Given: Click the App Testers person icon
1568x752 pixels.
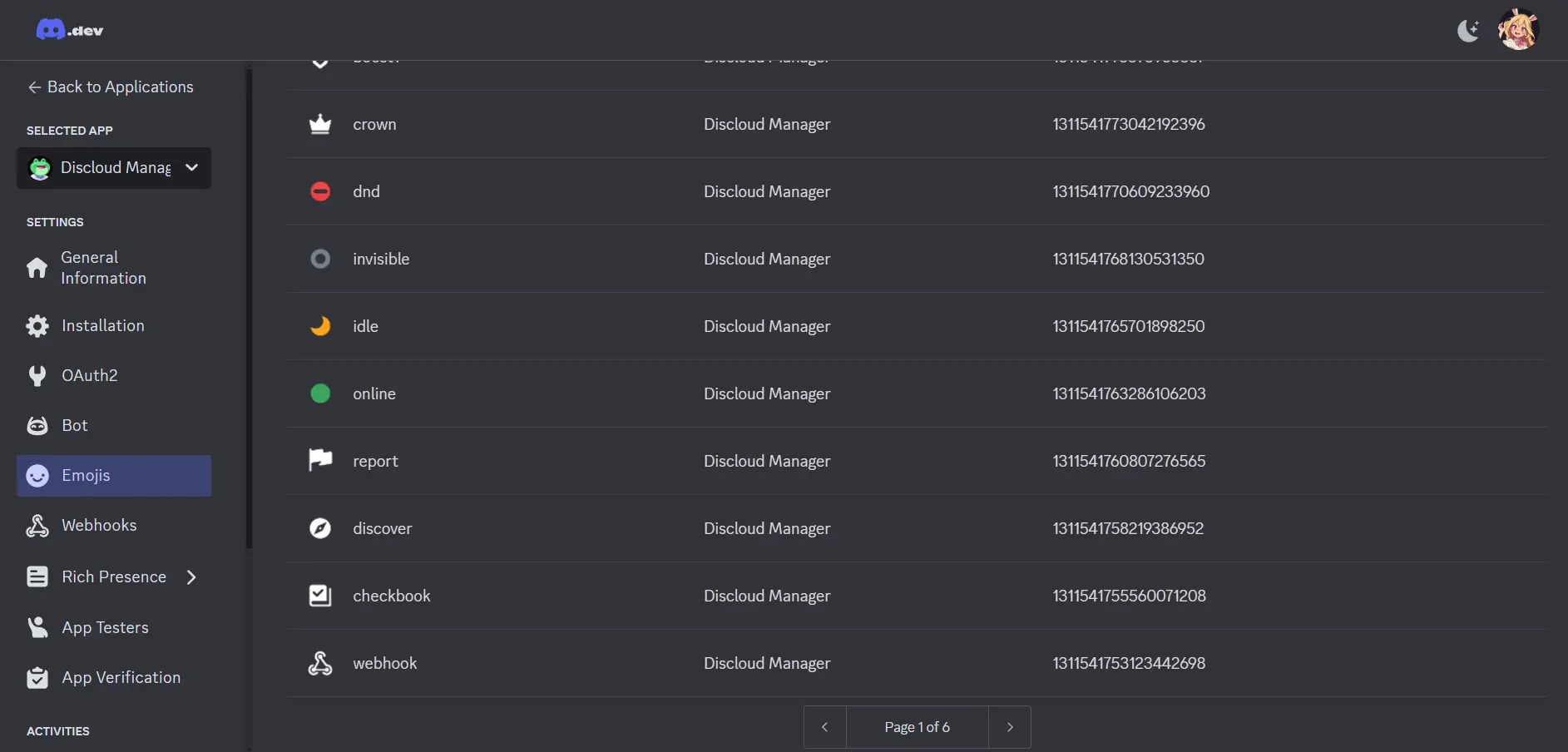Looking at the screenshot, I should click(x=37, y=627).
